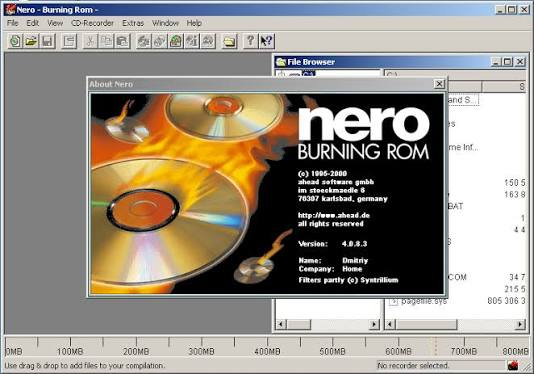Viewport: 534px width, 374px height.
Task: Click the New Compilation toolbar icon
Action: point(15,41)
